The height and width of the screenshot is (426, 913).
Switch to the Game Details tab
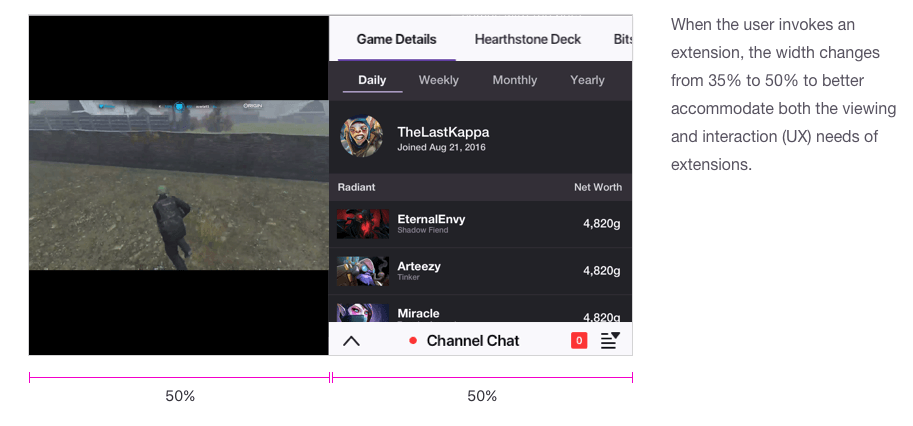pos(396,40)
